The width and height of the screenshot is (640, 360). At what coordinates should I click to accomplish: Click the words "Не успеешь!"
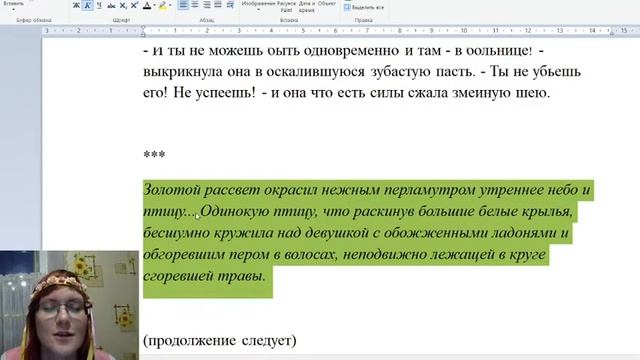coord(214,93)
